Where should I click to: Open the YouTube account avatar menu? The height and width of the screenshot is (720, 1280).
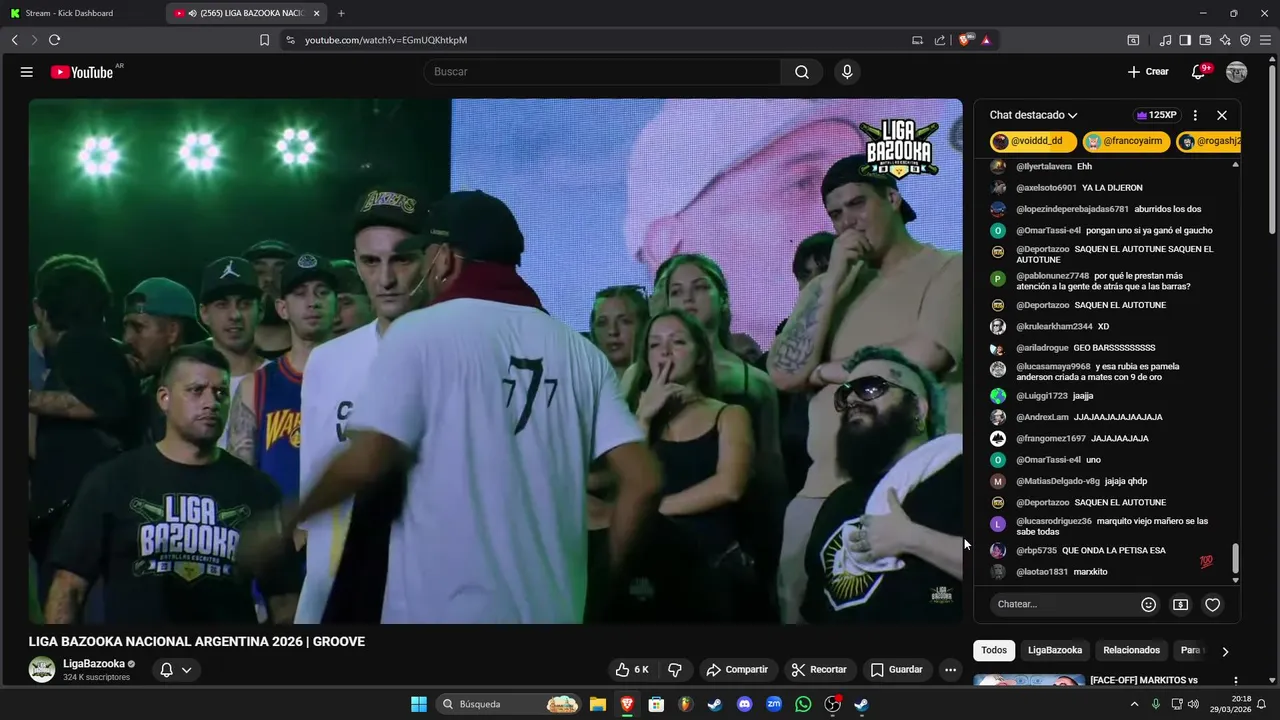tap(1237, 72)
